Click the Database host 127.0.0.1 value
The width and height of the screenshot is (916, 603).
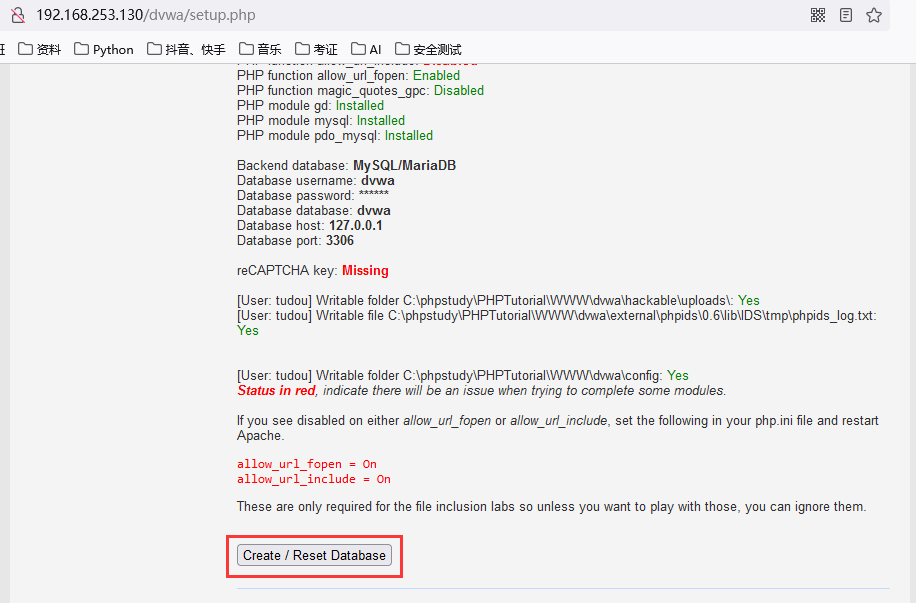click(x=355, y=226)
